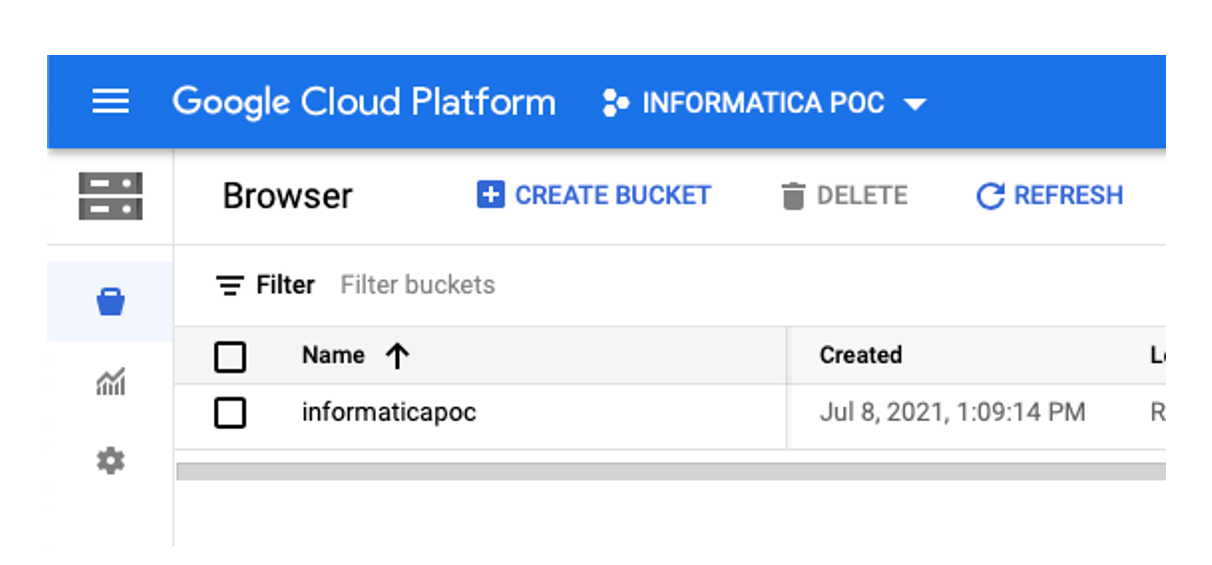Click the Google Cloud Platform logo

point(364,102)
